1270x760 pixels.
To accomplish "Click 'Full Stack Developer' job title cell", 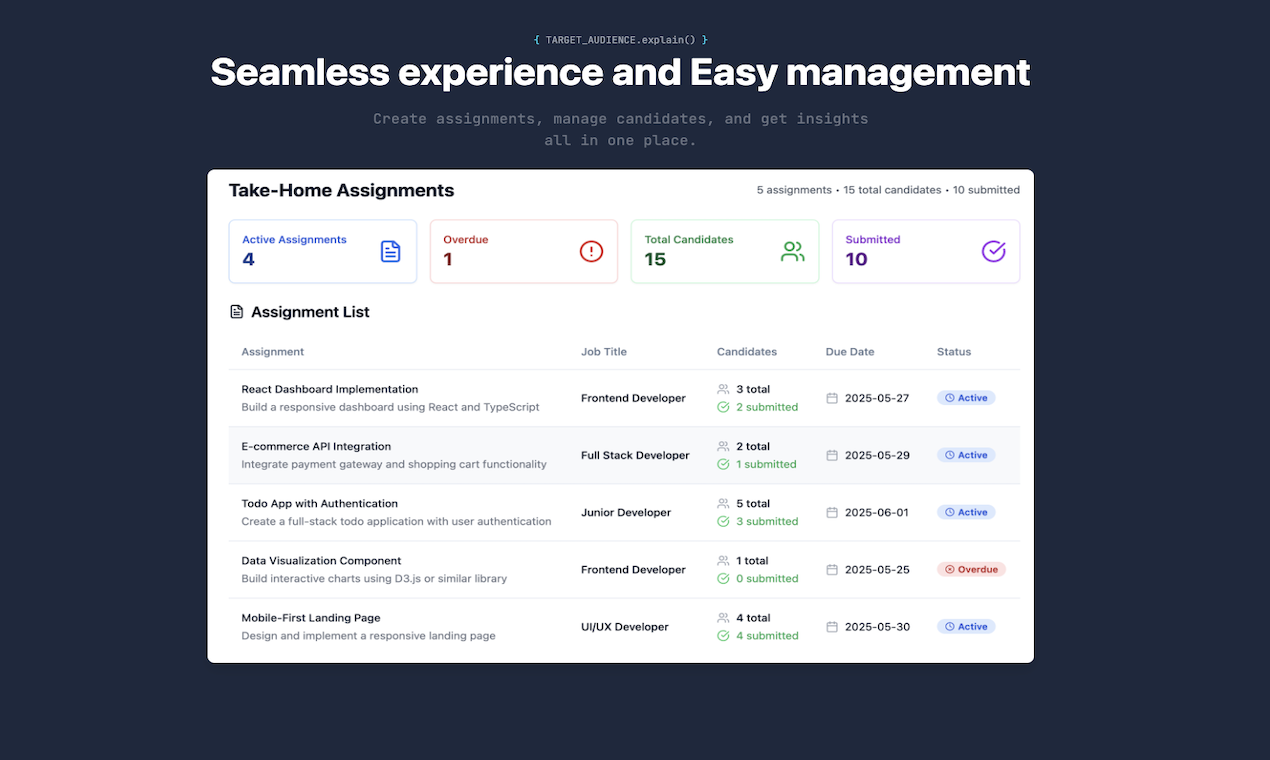I will click(635, 455).
